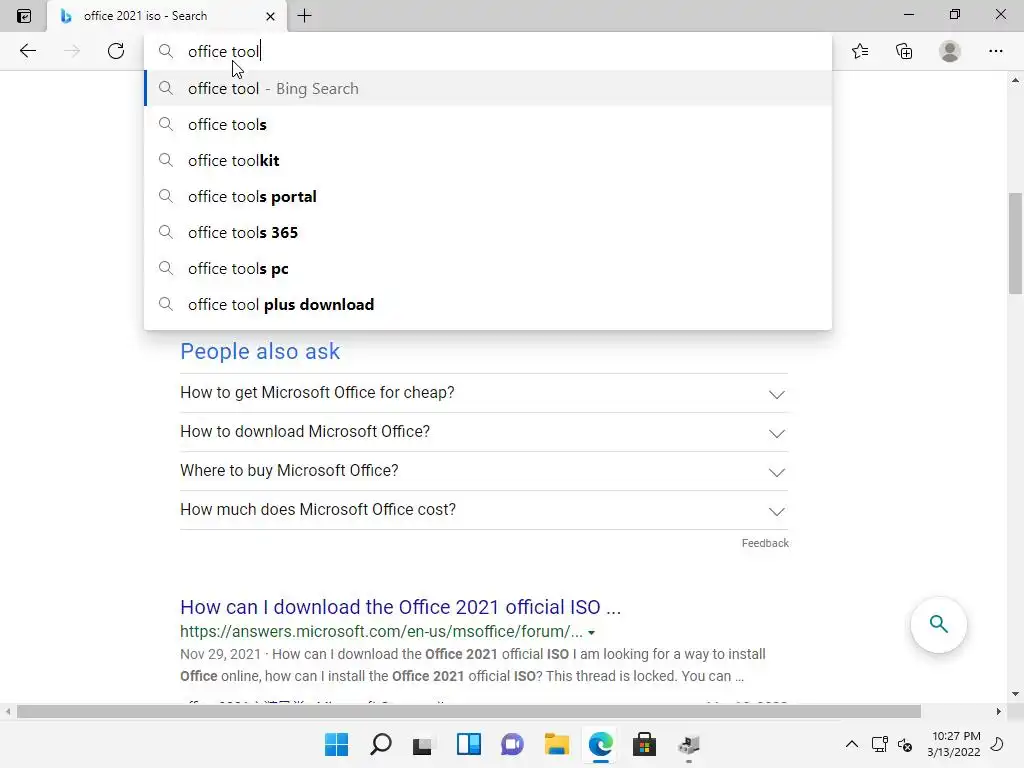Open the Favorites star icon
Screen dimensions: 1024x768
coord(860,51)
